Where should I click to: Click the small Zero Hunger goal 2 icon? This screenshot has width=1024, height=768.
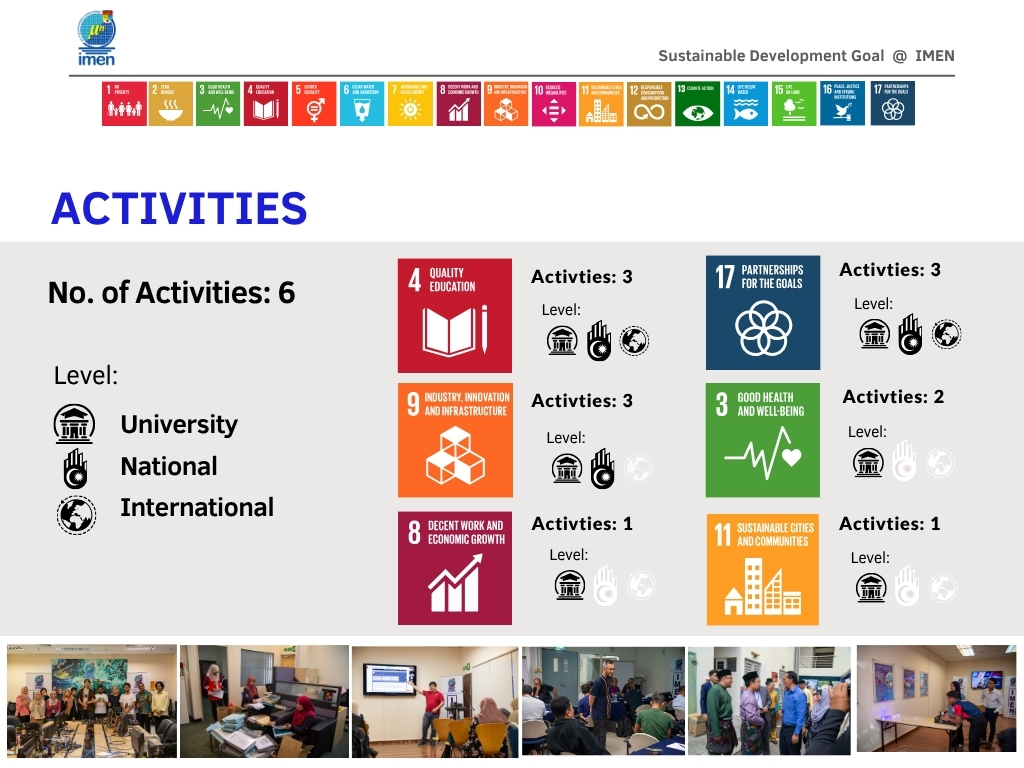(171, 104)
